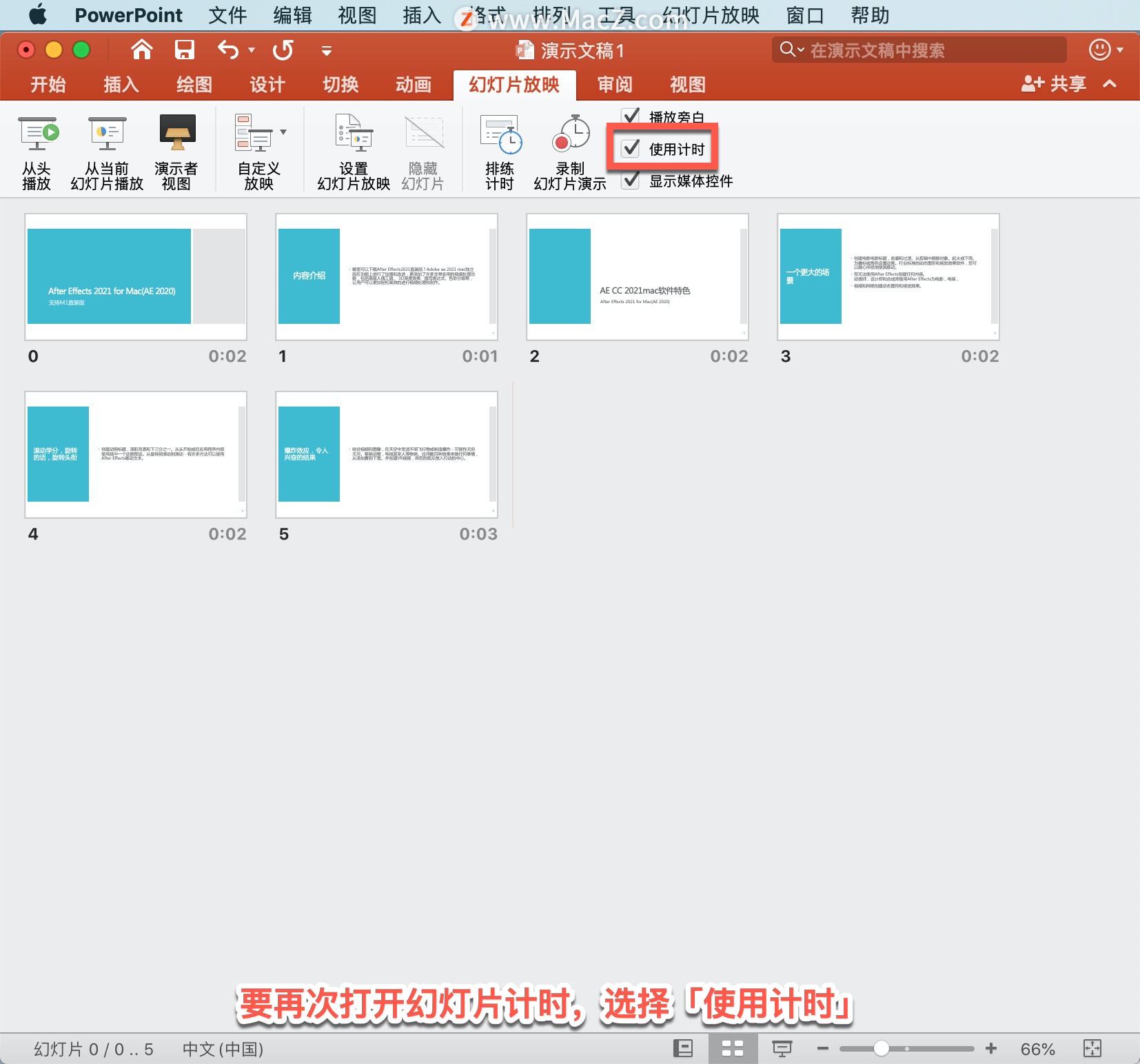
Task: Expand 自定义放映 dropdown arrow
Action: pos(283,132)
